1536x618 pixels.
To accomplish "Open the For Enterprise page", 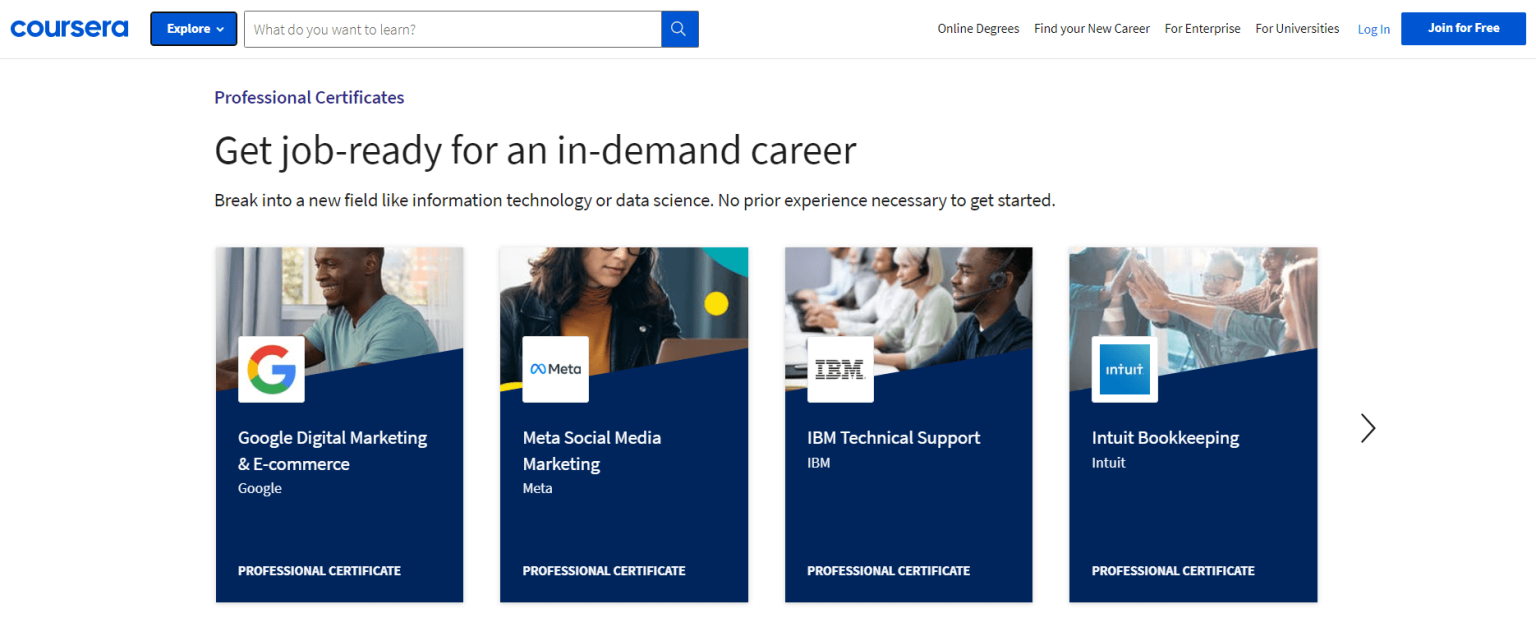I will coord(1202,29).
